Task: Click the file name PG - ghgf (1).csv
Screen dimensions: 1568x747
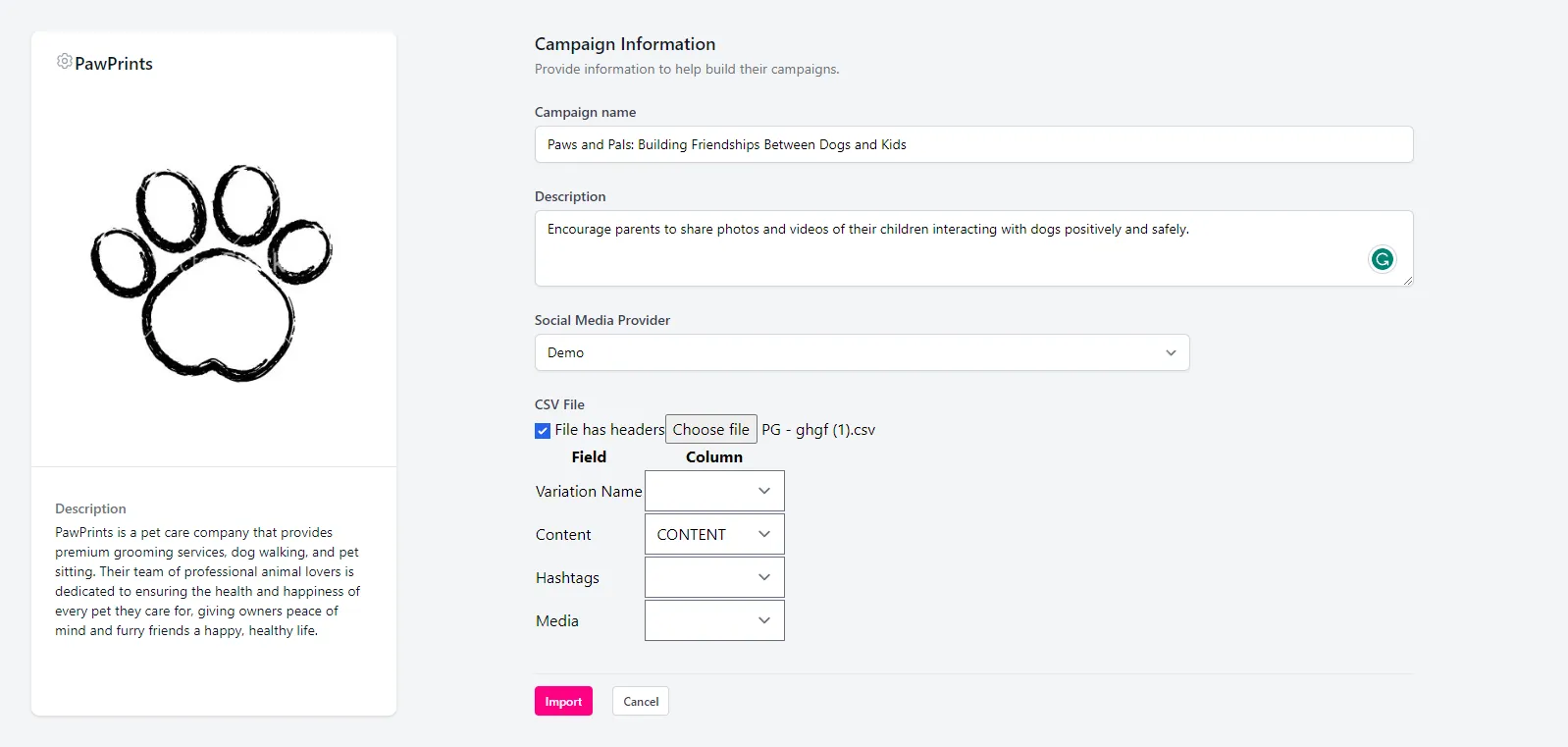Action: tap(818, 430)
